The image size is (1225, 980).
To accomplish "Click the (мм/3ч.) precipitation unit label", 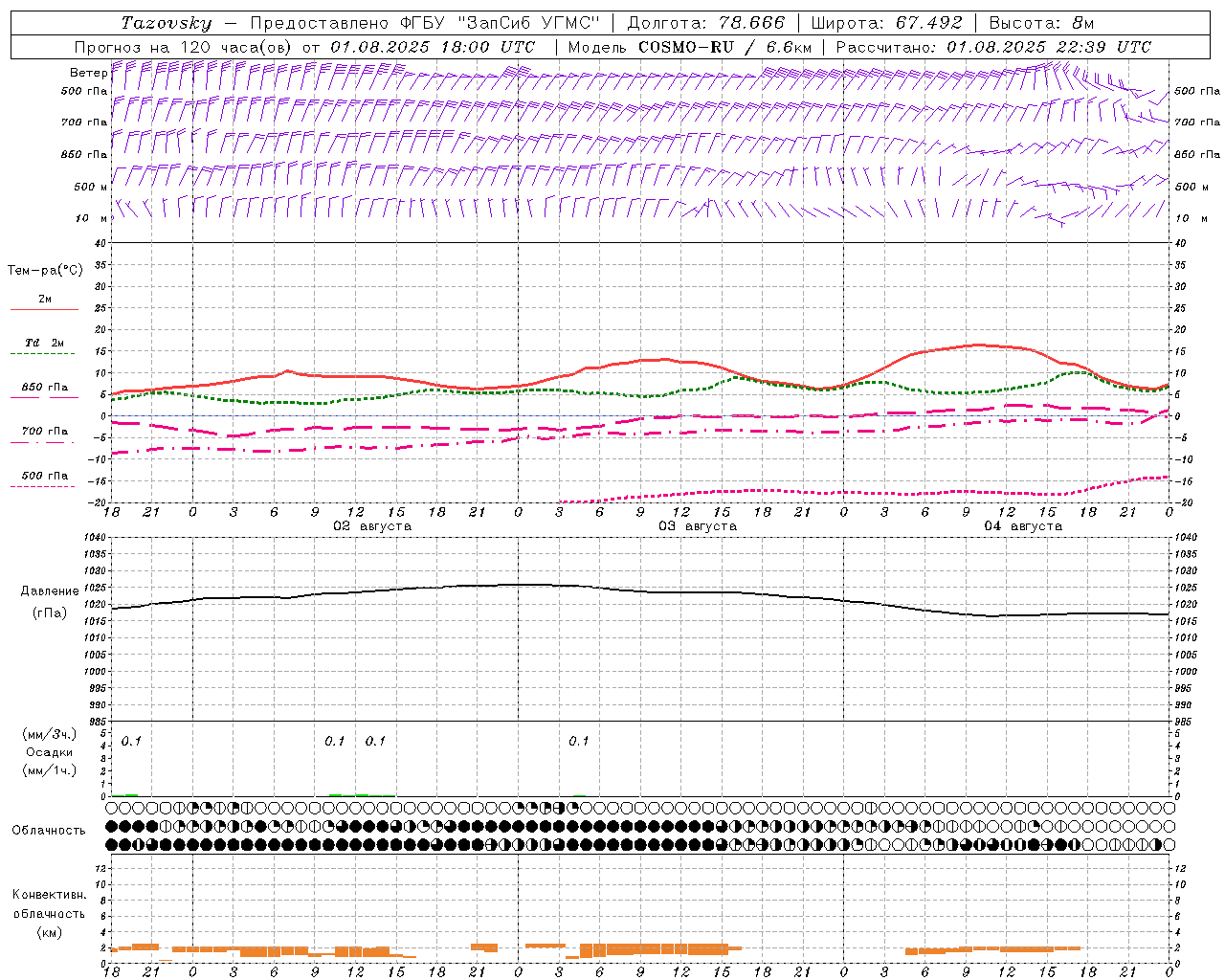I will [50, 734].
